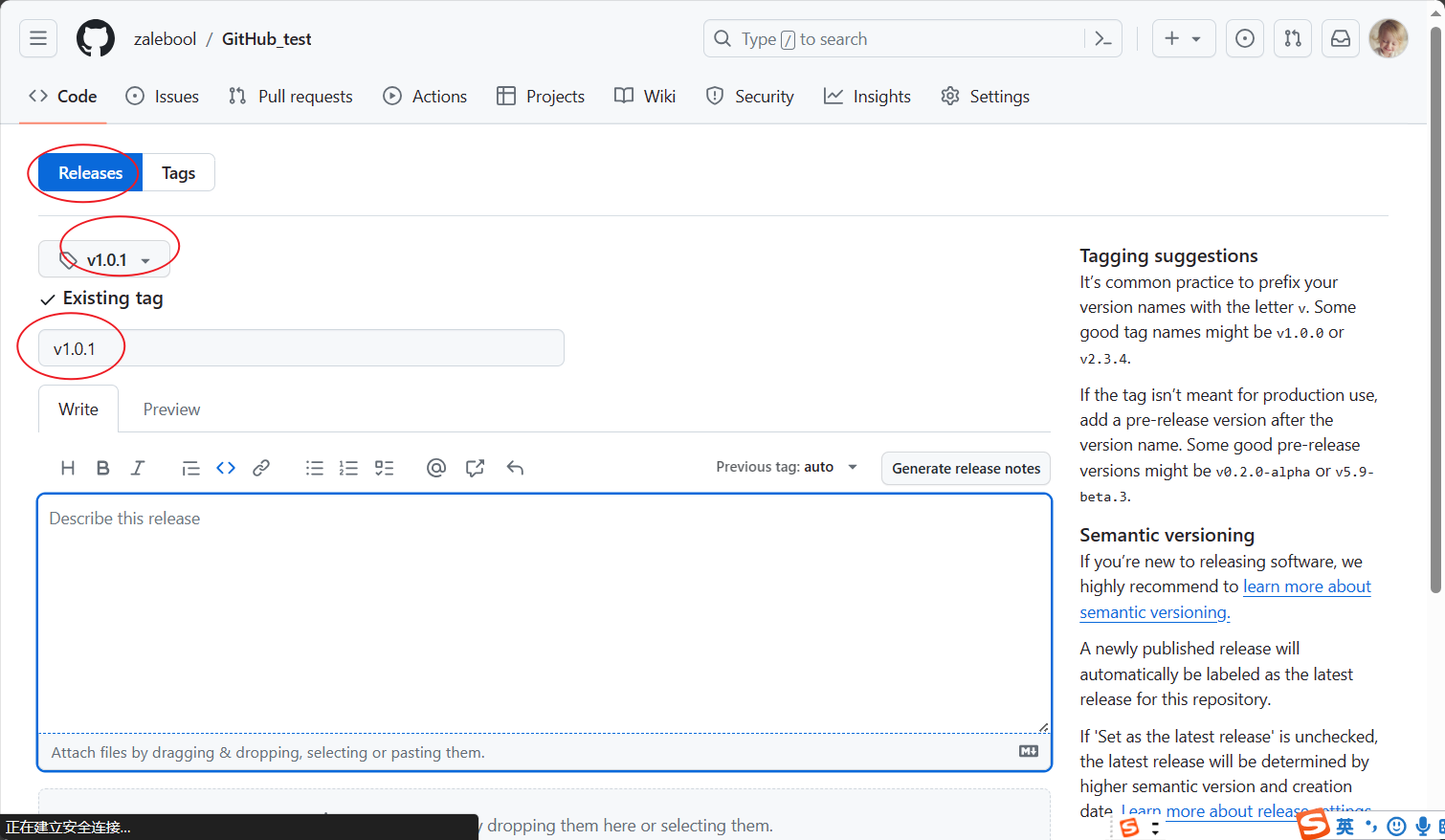Focus the Describe this release text area

tap(545, 613)
